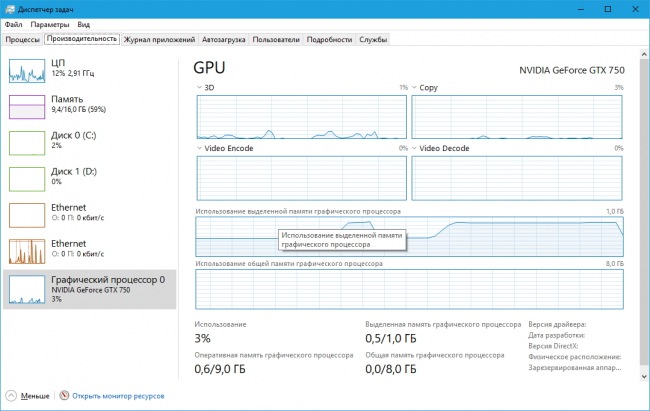650x411 pixels.
Task: Click the 9,4/16,0 ГБ (59%) memory reading
Action: [x=78, y=109]
